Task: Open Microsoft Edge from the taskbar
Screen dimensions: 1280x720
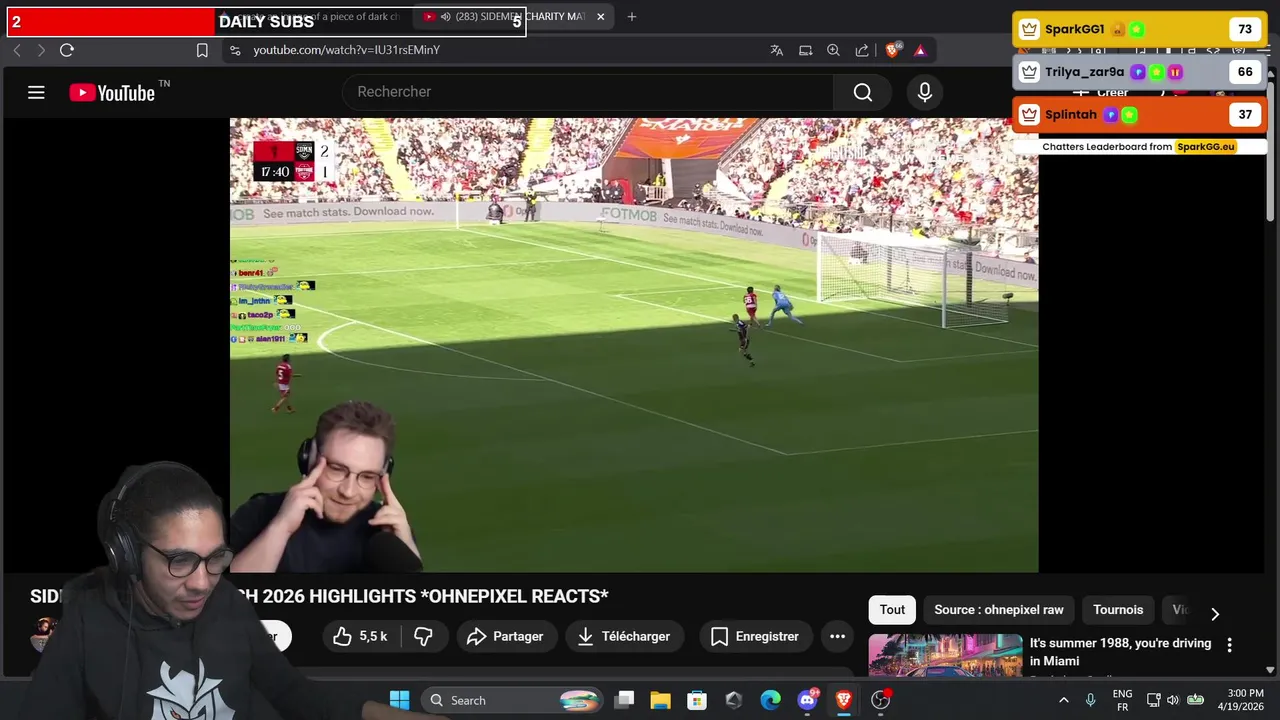Action: (x=770, y=700)
